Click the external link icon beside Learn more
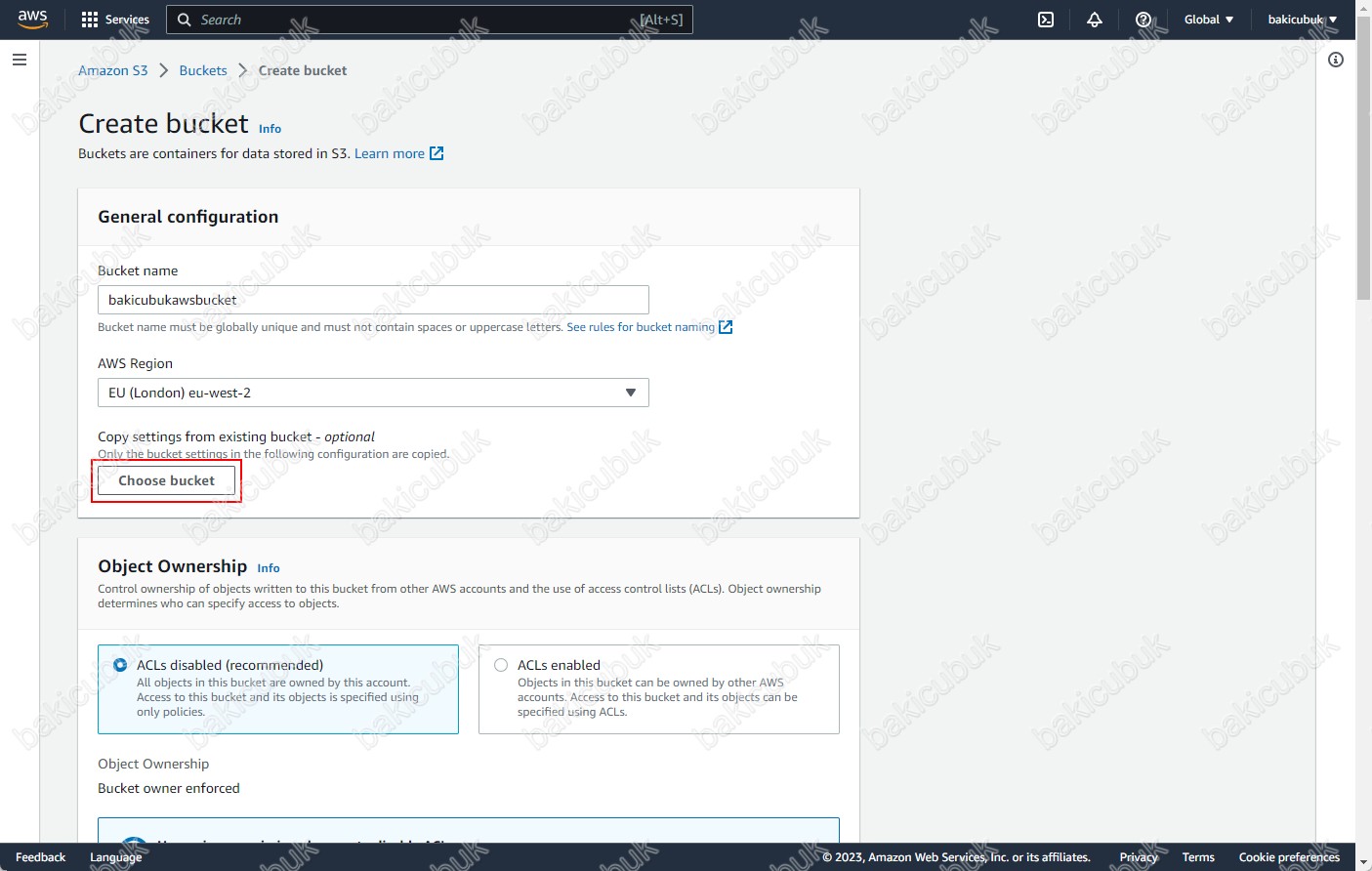This screenshot has height=871, width=1372. (x=437, y=153)
